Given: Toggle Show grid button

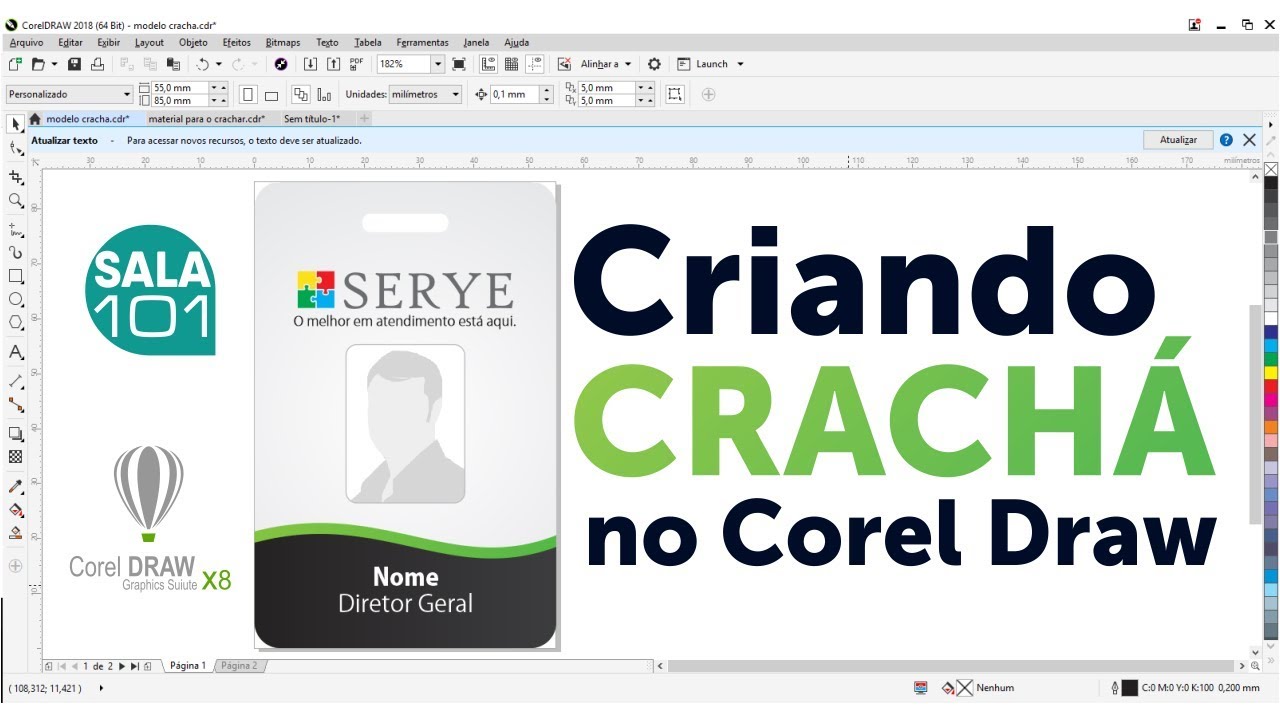Looking at the screenshot, I should pos(512,64).
